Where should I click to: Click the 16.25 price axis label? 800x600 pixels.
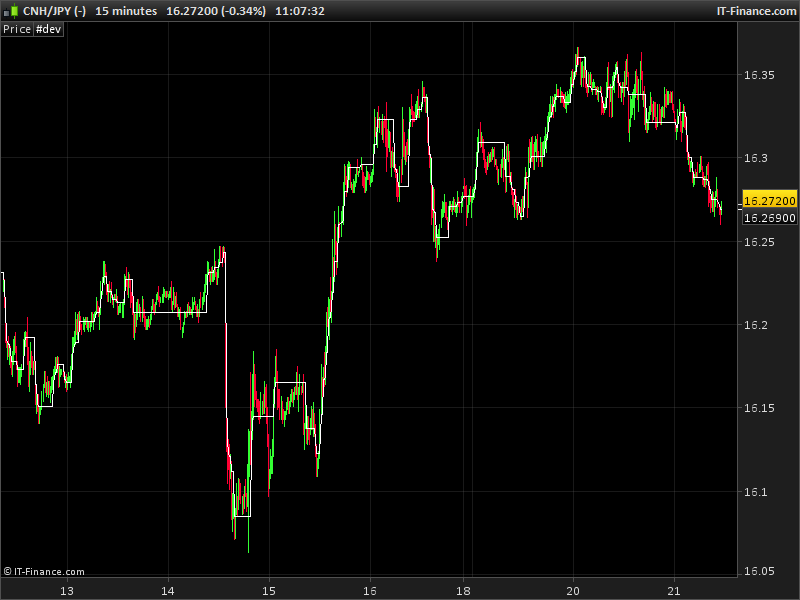[x=759, y=242]
